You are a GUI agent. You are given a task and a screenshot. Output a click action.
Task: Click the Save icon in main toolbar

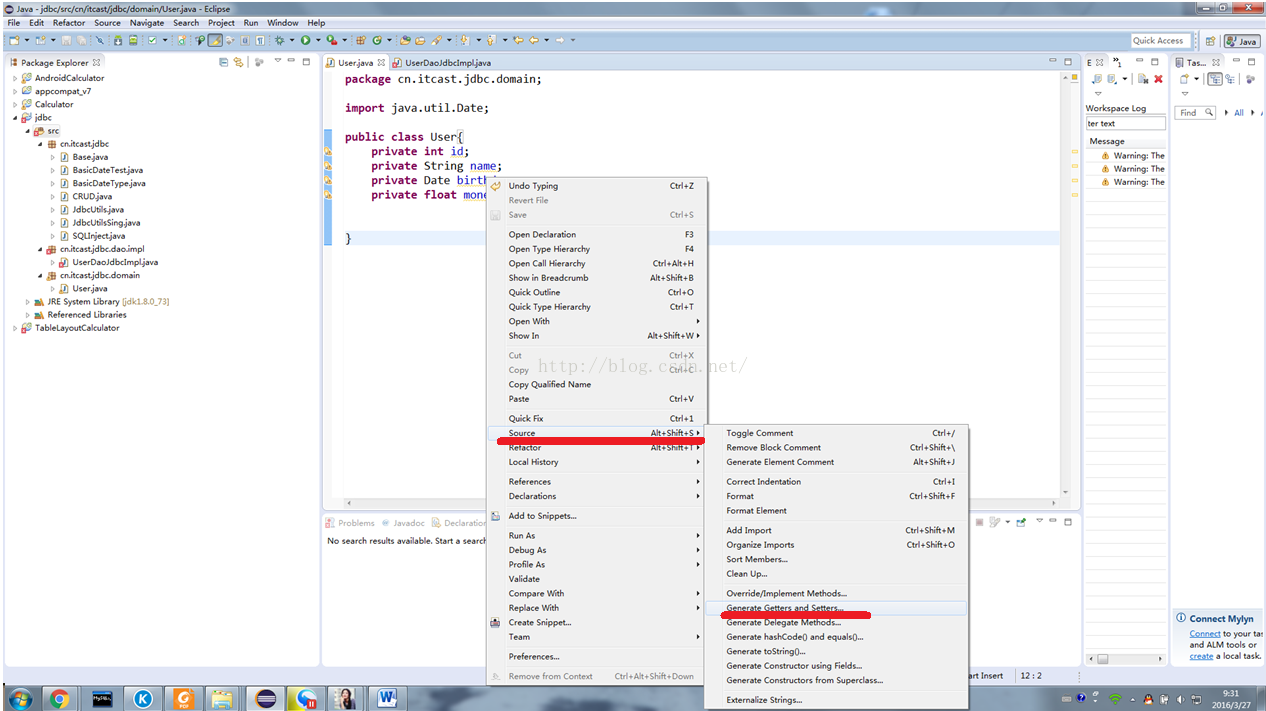[x=66, y=40]
